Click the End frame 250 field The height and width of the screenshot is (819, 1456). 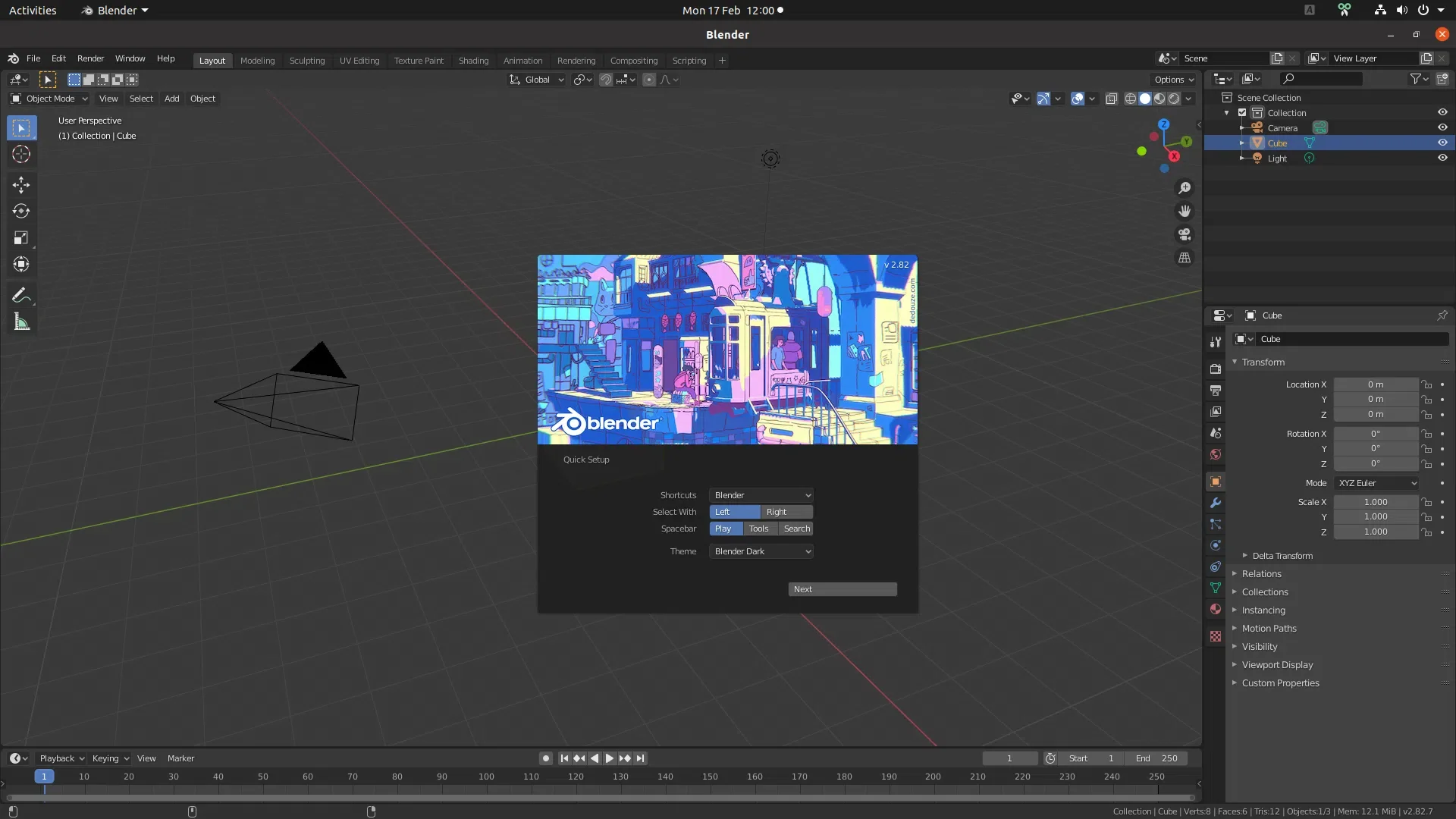(x=1156, y=758)
